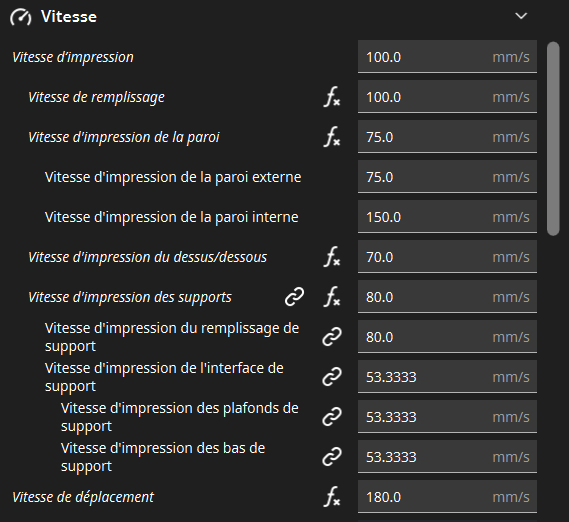Click the fx icon for Vitesse de déplacement

point(332,497)
